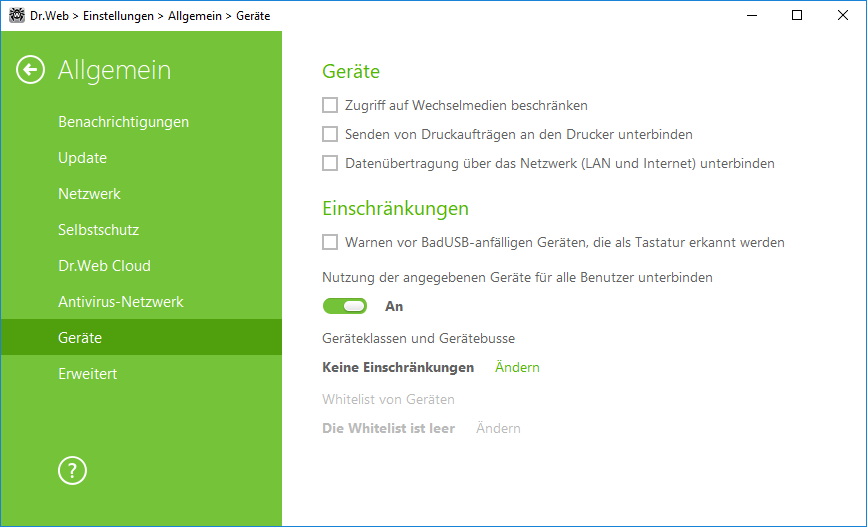
Task: Click the An label beside the switch
Action: 394,306
